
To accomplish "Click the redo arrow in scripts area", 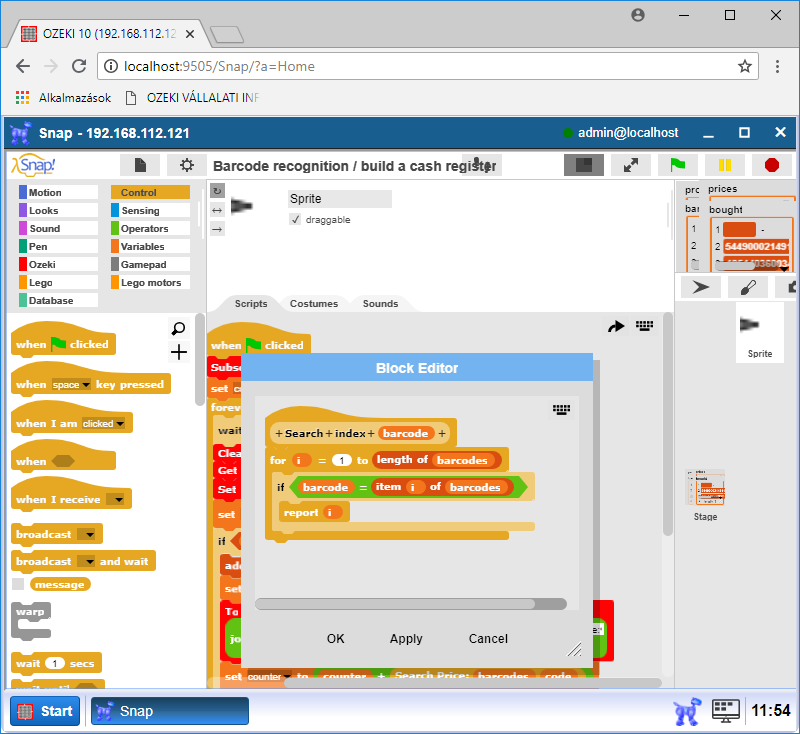I will [616, 326].
